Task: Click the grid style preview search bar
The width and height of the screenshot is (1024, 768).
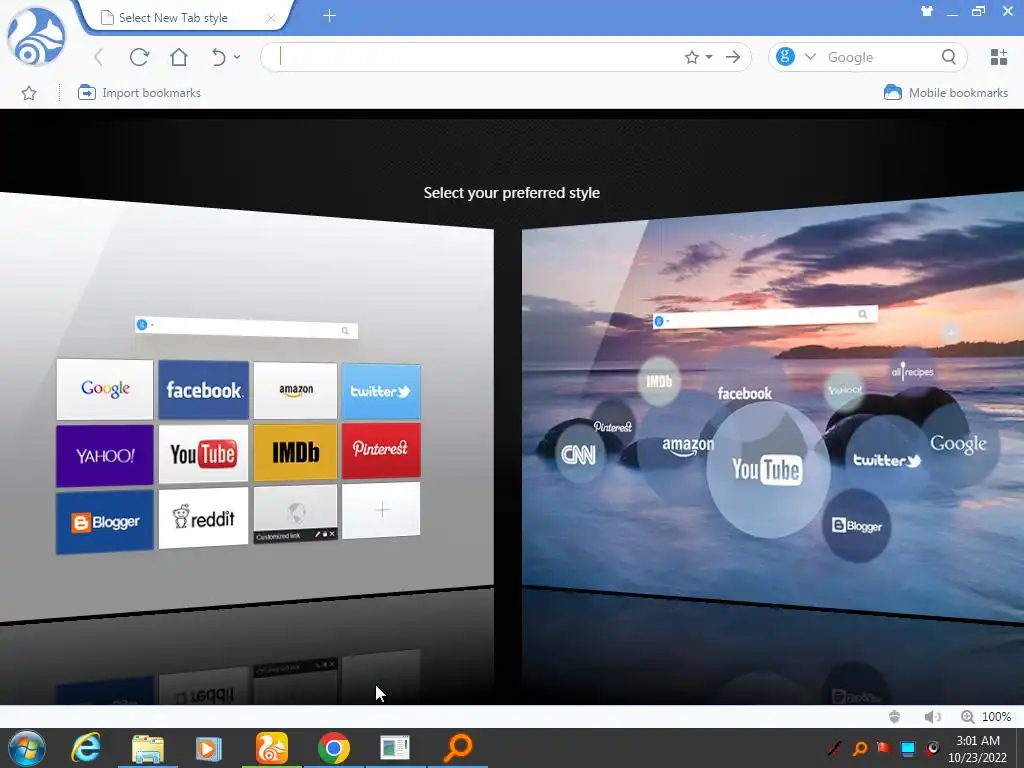Action: point(246,328)
